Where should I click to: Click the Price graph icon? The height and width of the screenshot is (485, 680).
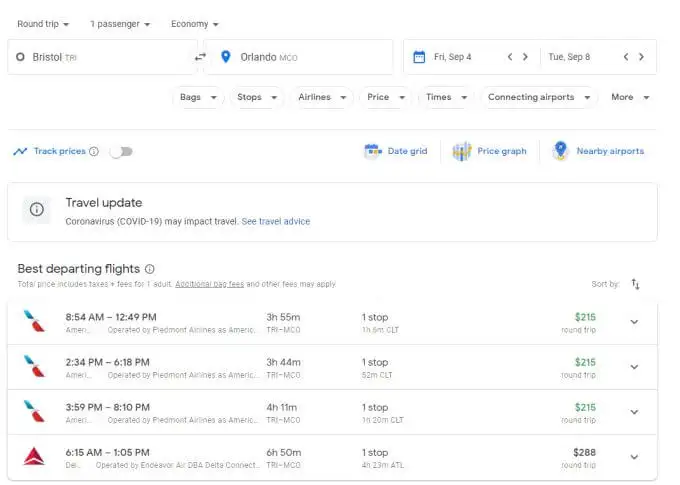click(462, 151)
